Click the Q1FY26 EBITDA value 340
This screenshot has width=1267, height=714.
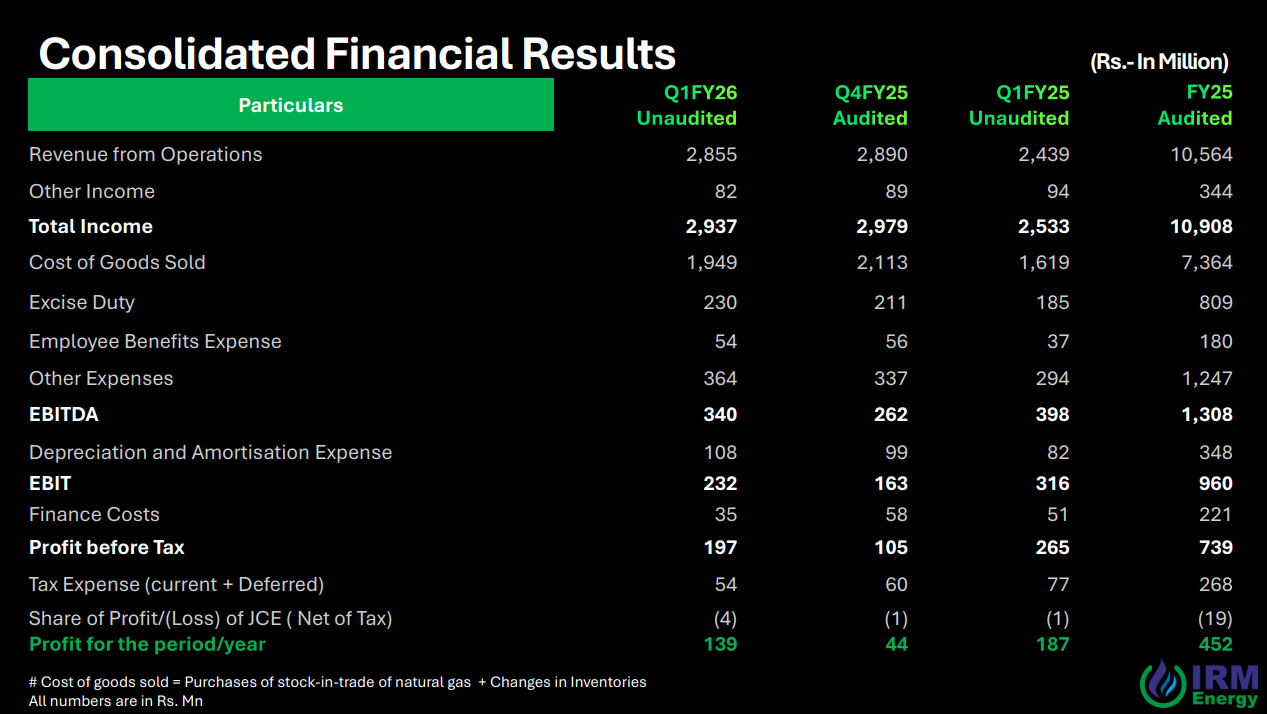pyautogui.click(x=720, y=414)
